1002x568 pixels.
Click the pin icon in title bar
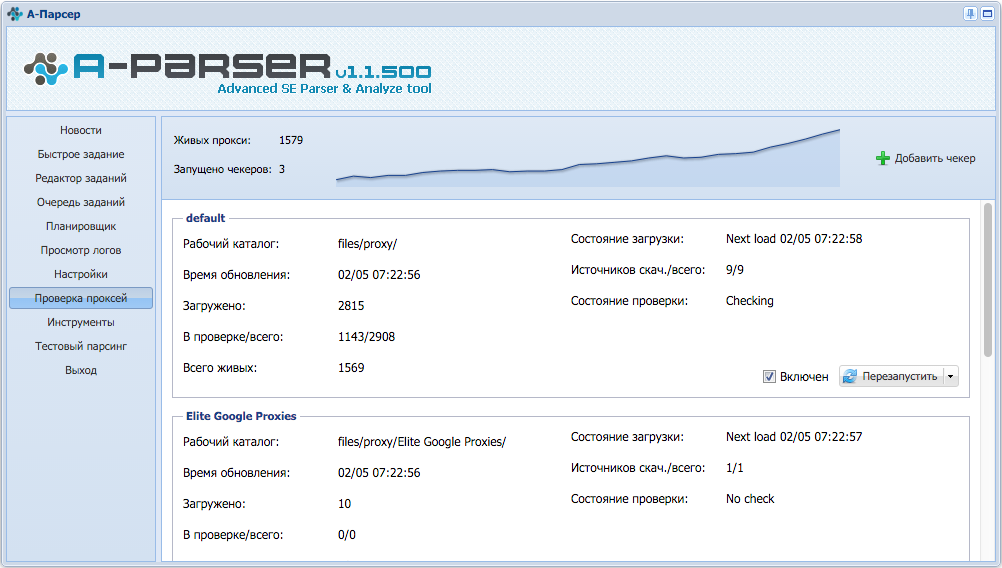[970, 13]
